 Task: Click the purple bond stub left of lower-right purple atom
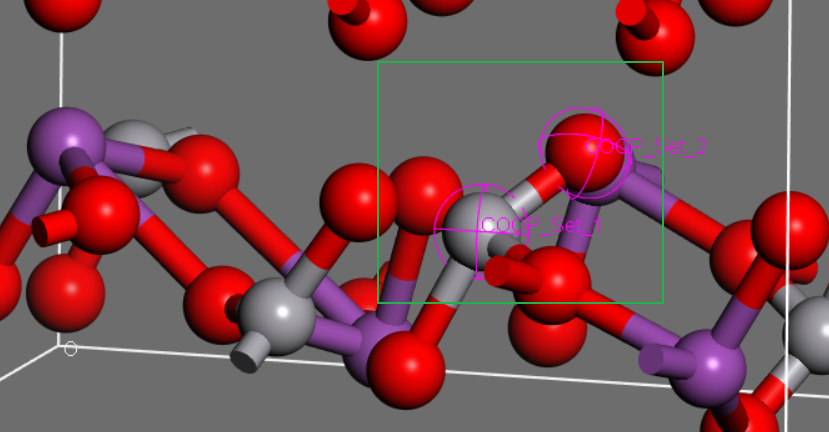657,358
